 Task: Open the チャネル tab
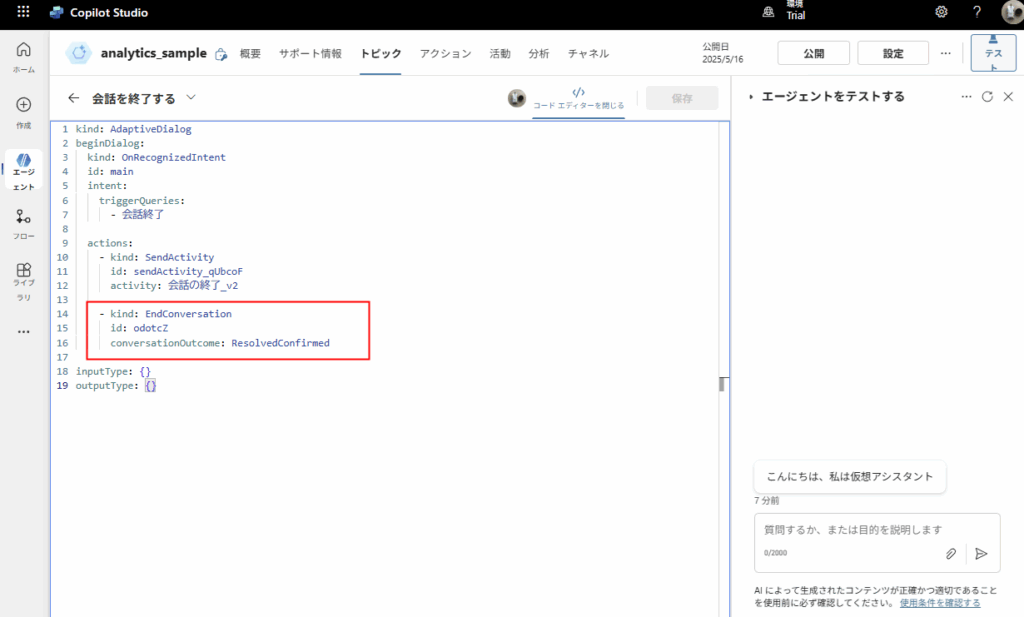coord(588,54)
